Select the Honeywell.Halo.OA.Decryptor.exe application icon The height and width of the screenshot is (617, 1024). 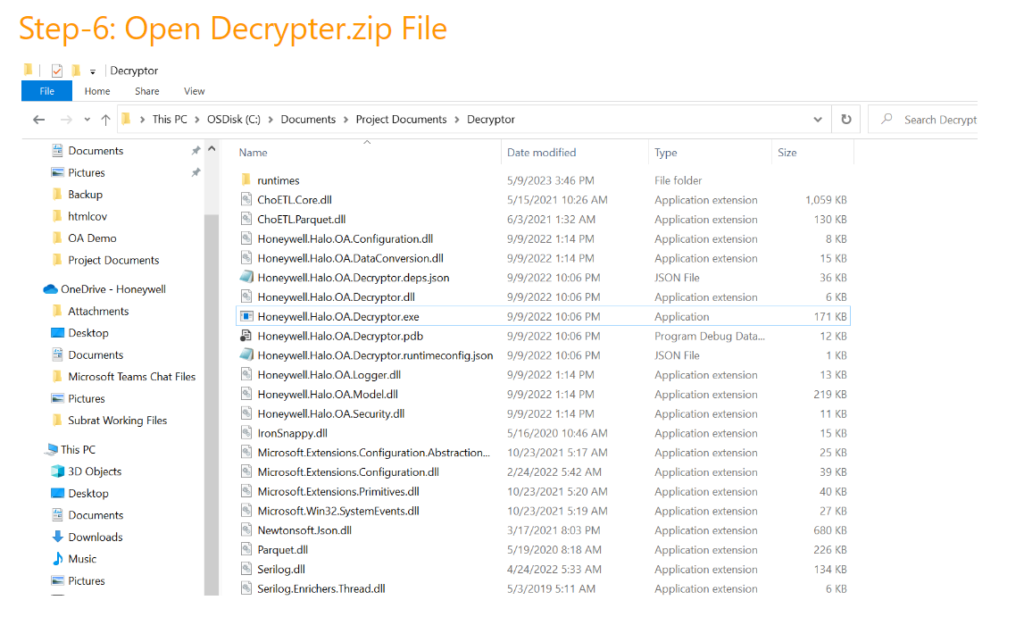point(247,317)
